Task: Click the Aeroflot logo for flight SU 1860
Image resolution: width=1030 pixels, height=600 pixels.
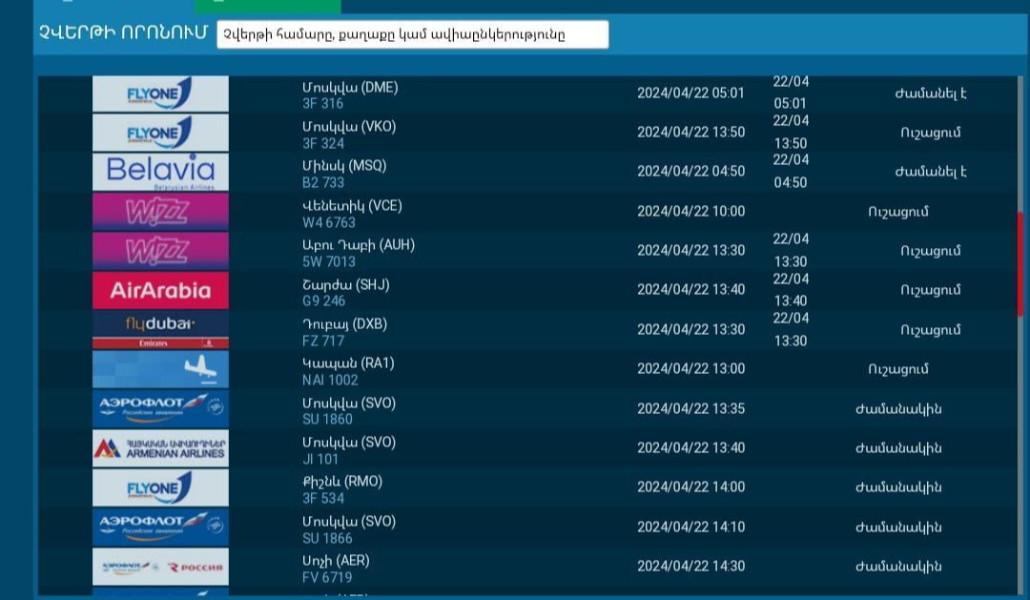Action: [x=160, y=408]
